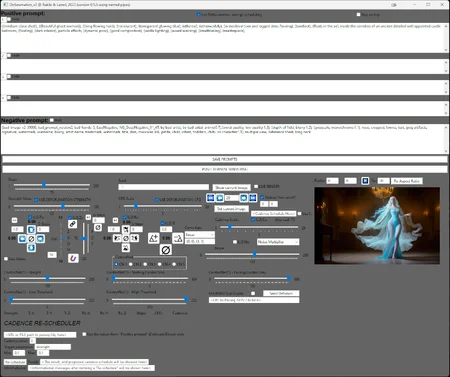The width and height of the screenshot is (450, 377).
Task: Click the skip-to-first-frame icon
Action: (210, 198)
